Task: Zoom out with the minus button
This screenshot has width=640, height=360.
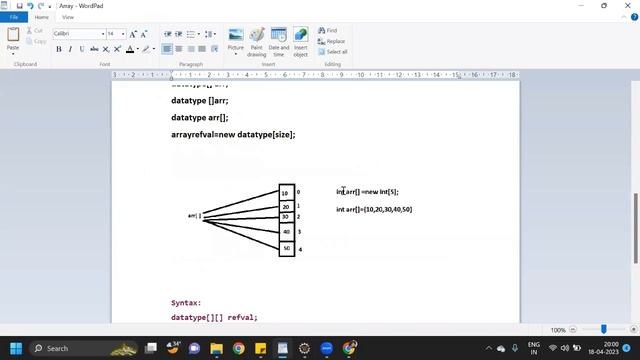Action: [x=573, y=329]
